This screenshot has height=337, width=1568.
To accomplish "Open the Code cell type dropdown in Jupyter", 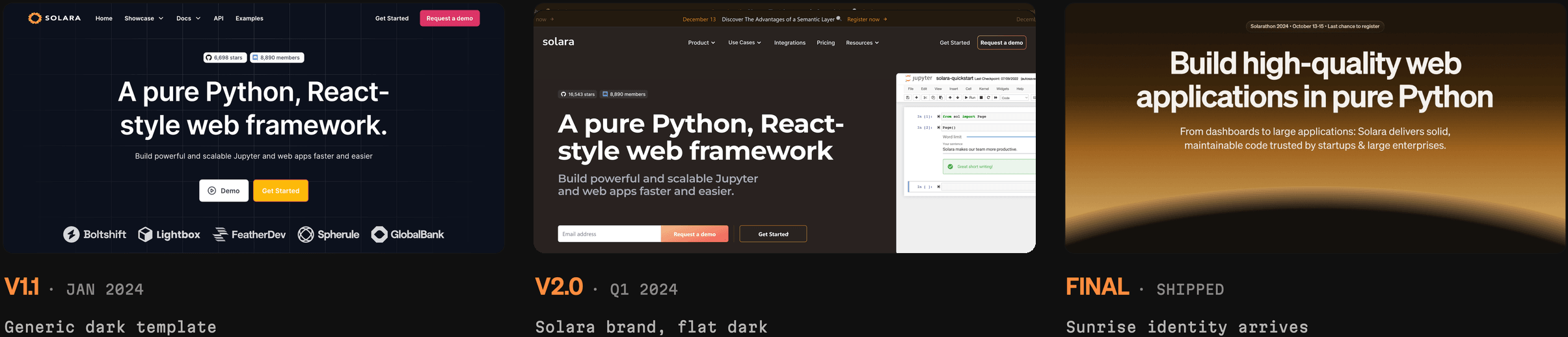I will (x=1014, y=98).
